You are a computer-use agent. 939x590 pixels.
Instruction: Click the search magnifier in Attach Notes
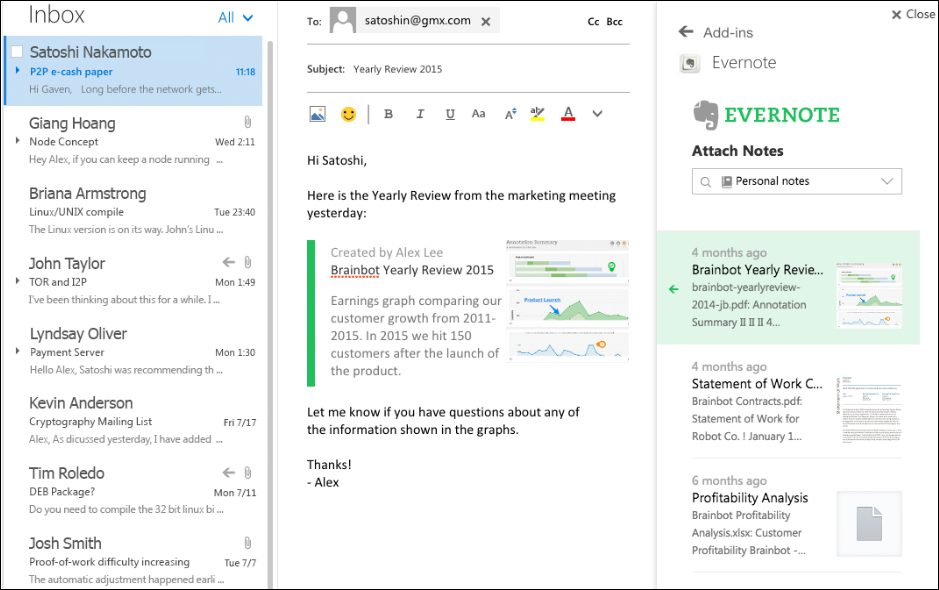[704, 181]
